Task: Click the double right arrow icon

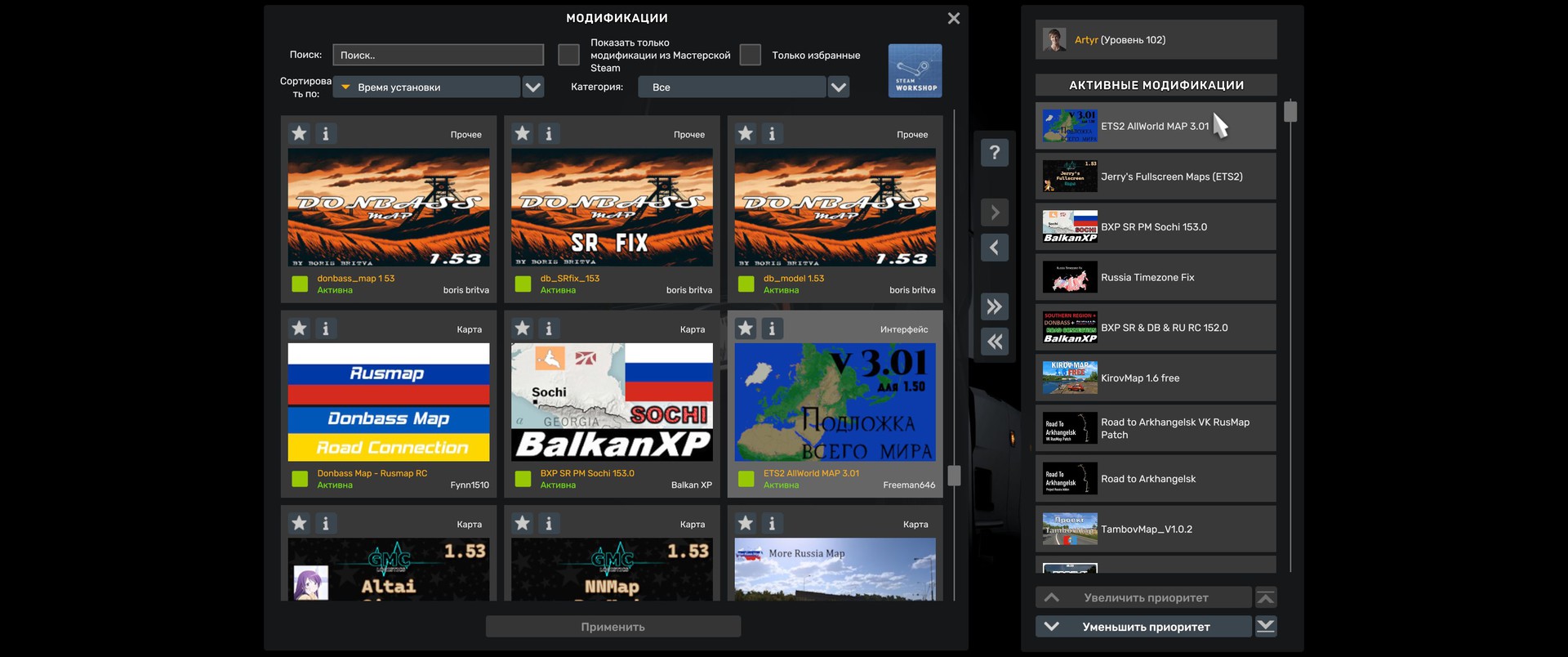Action: coord(994,307)
